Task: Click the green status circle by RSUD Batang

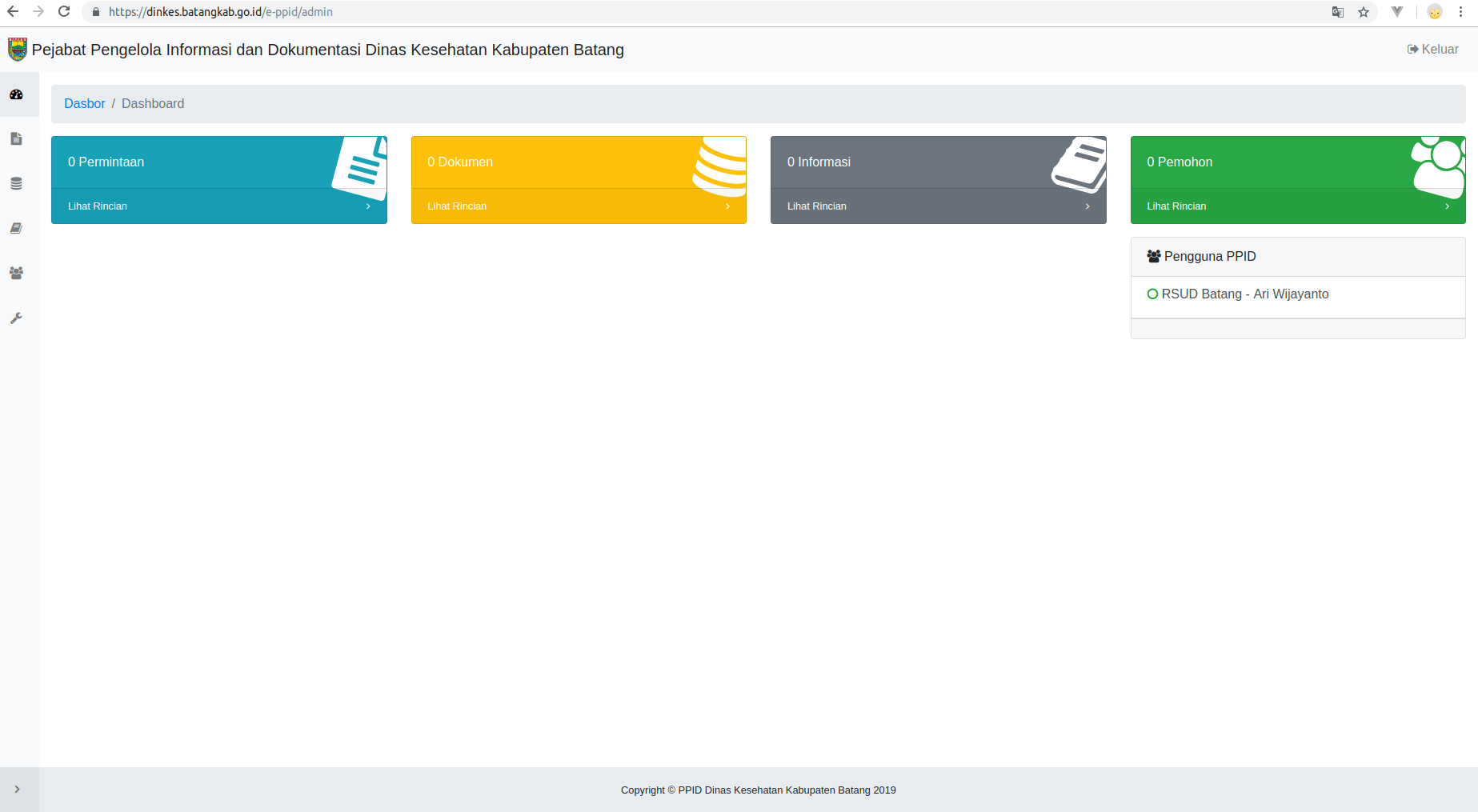Action: click(1152, 294)
